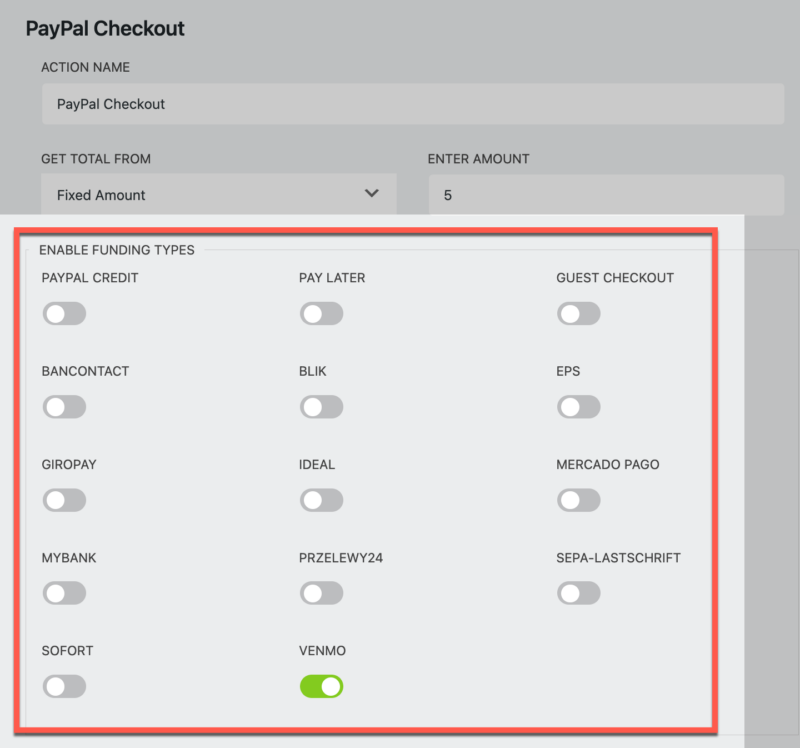Enable PRZELEWY24 payments
The image size is (800, 748).
tap(321, 592)
